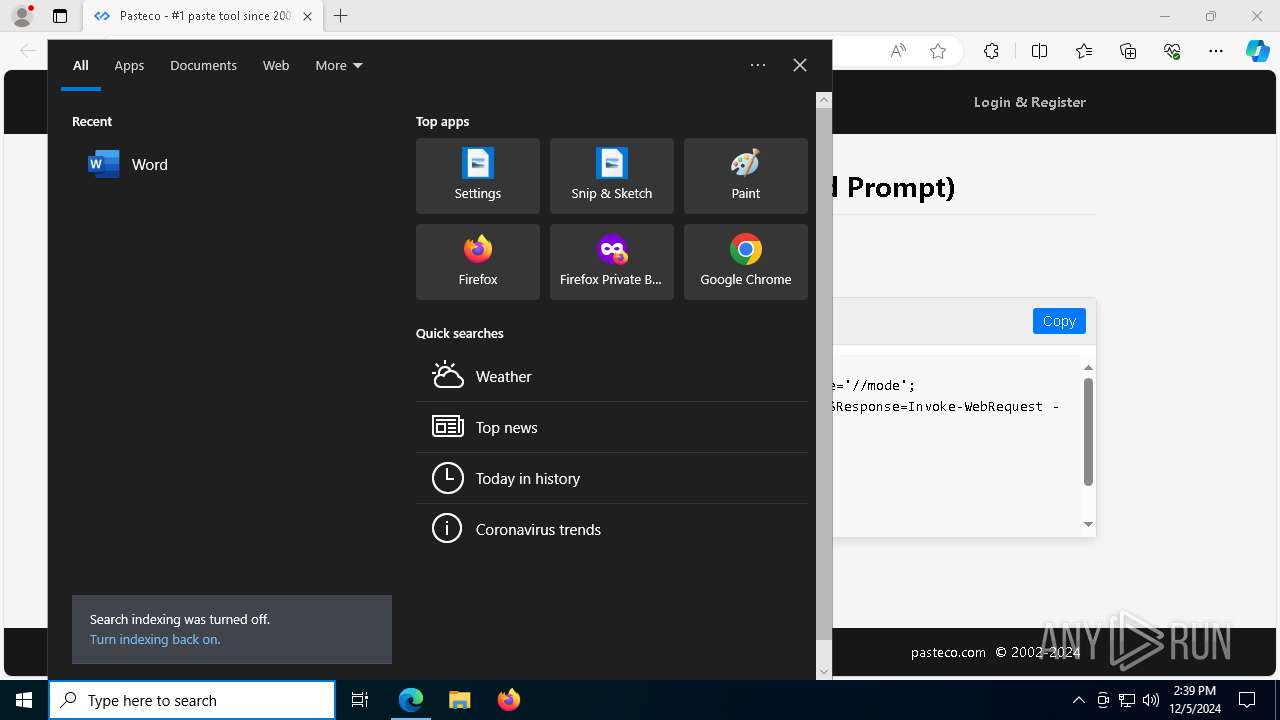
Task: Open the Windows Start menu
Action: 24,700
